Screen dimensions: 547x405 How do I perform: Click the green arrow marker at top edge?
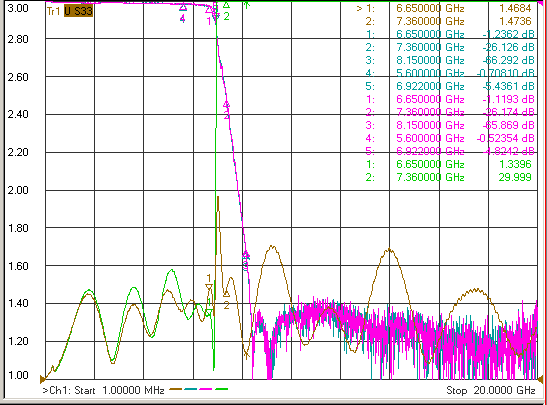pos(247,5)
